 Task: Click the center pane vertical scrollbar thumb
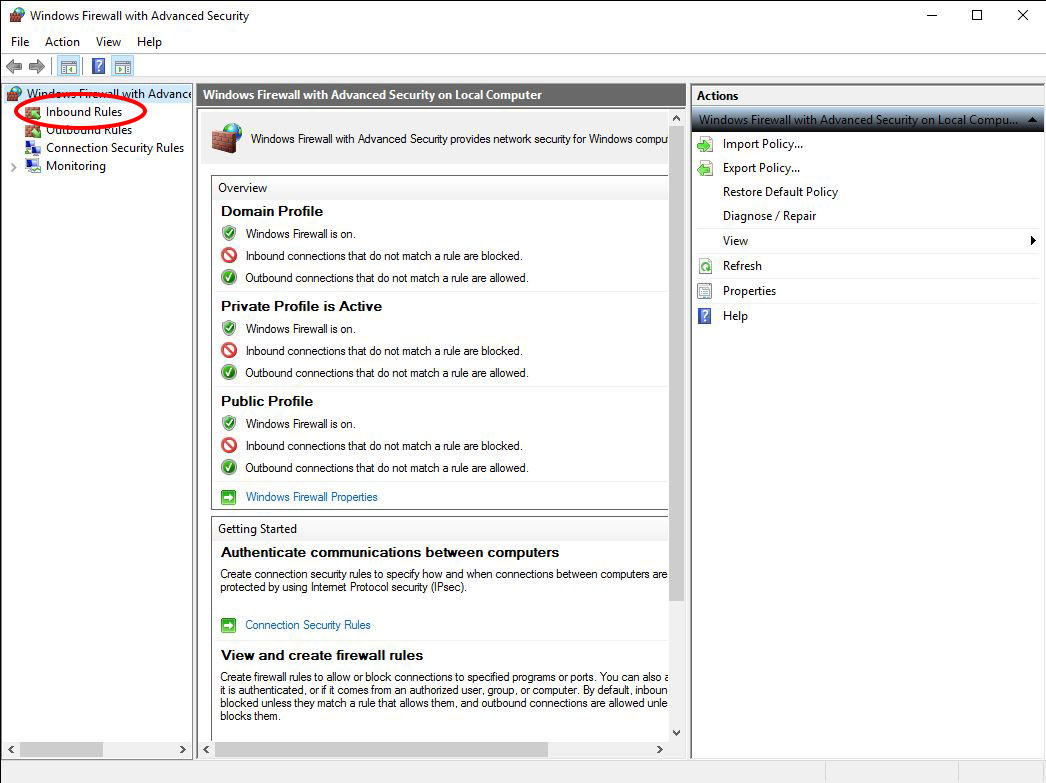(x=676, y=364)
